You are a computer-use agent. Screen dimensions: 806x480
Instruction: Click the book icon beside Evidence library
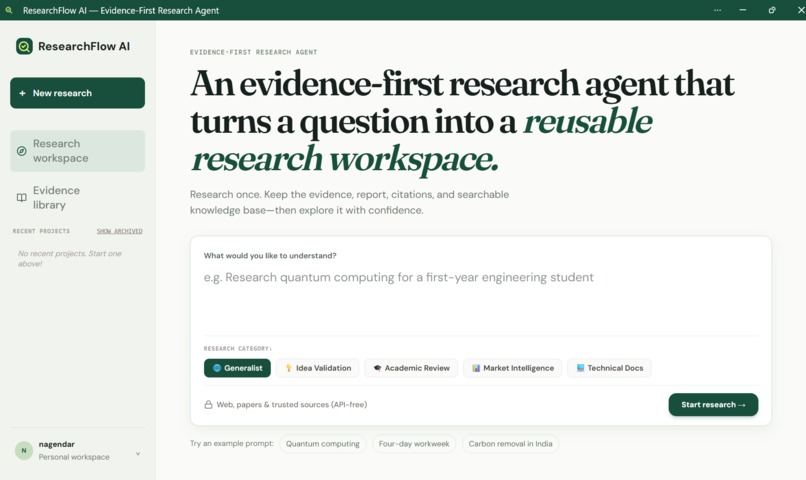[x=22, y=197]
